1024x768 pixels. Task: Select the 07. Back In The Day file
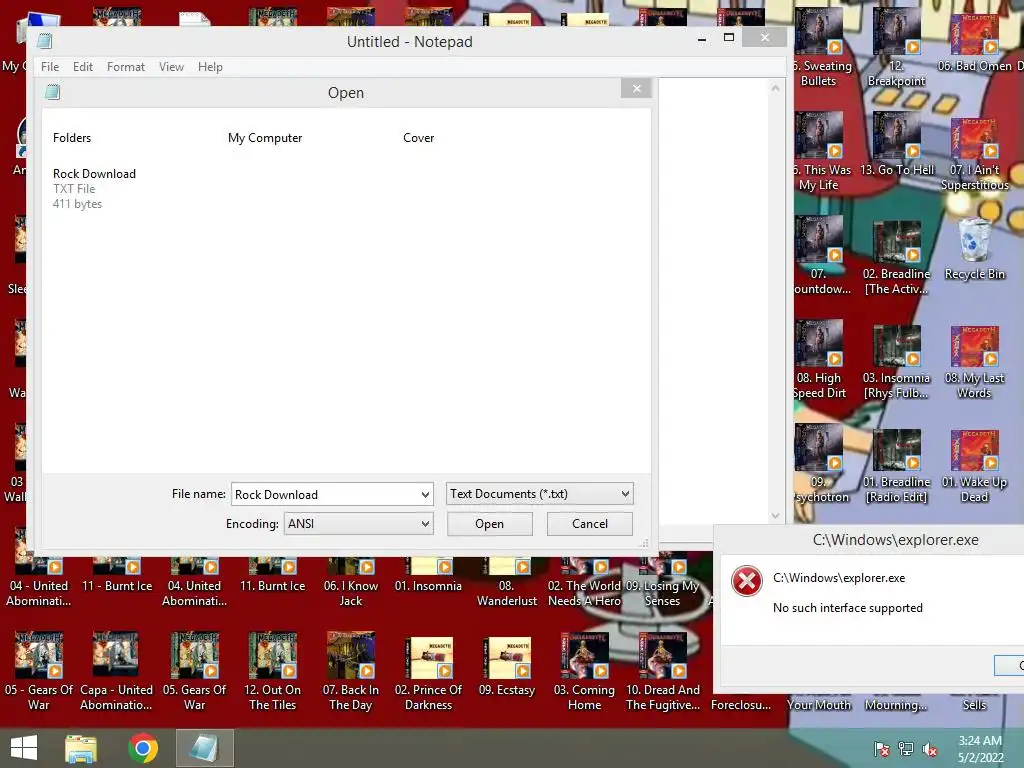click(351, 671)
